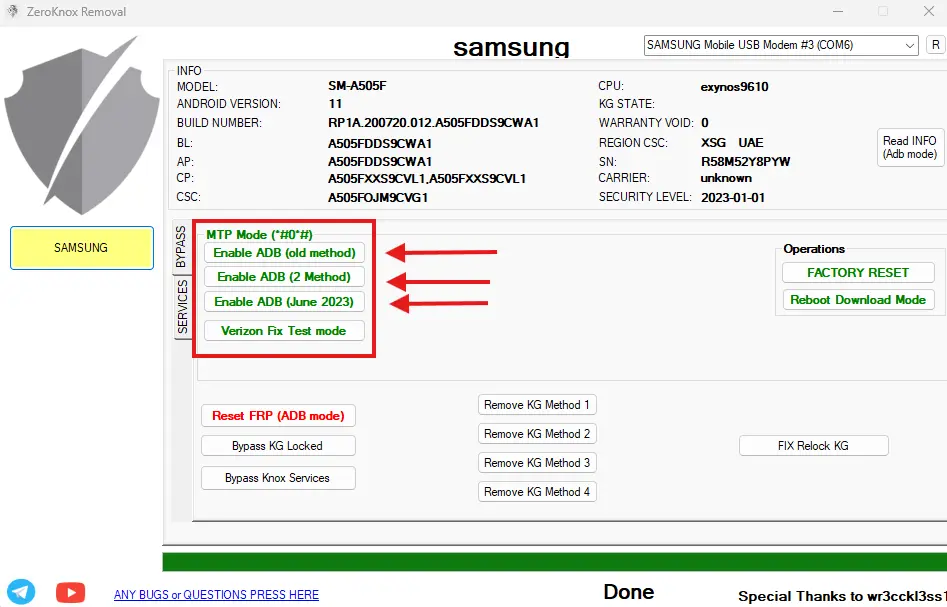This screenshot has width=947, height=607.
Task: Click the FACTORY RESET button
Action: tap(858, 272)
